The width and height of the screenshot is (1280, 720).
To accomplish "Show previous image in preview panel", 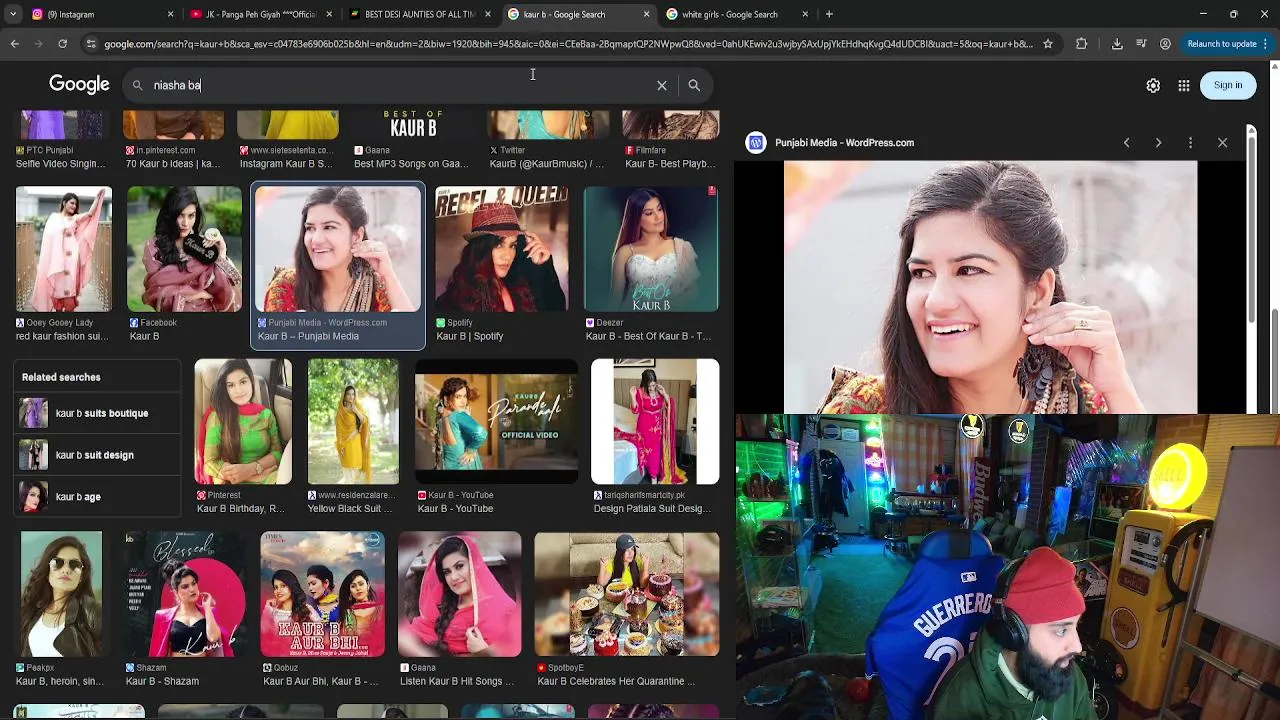I will tap(1126, 143).
